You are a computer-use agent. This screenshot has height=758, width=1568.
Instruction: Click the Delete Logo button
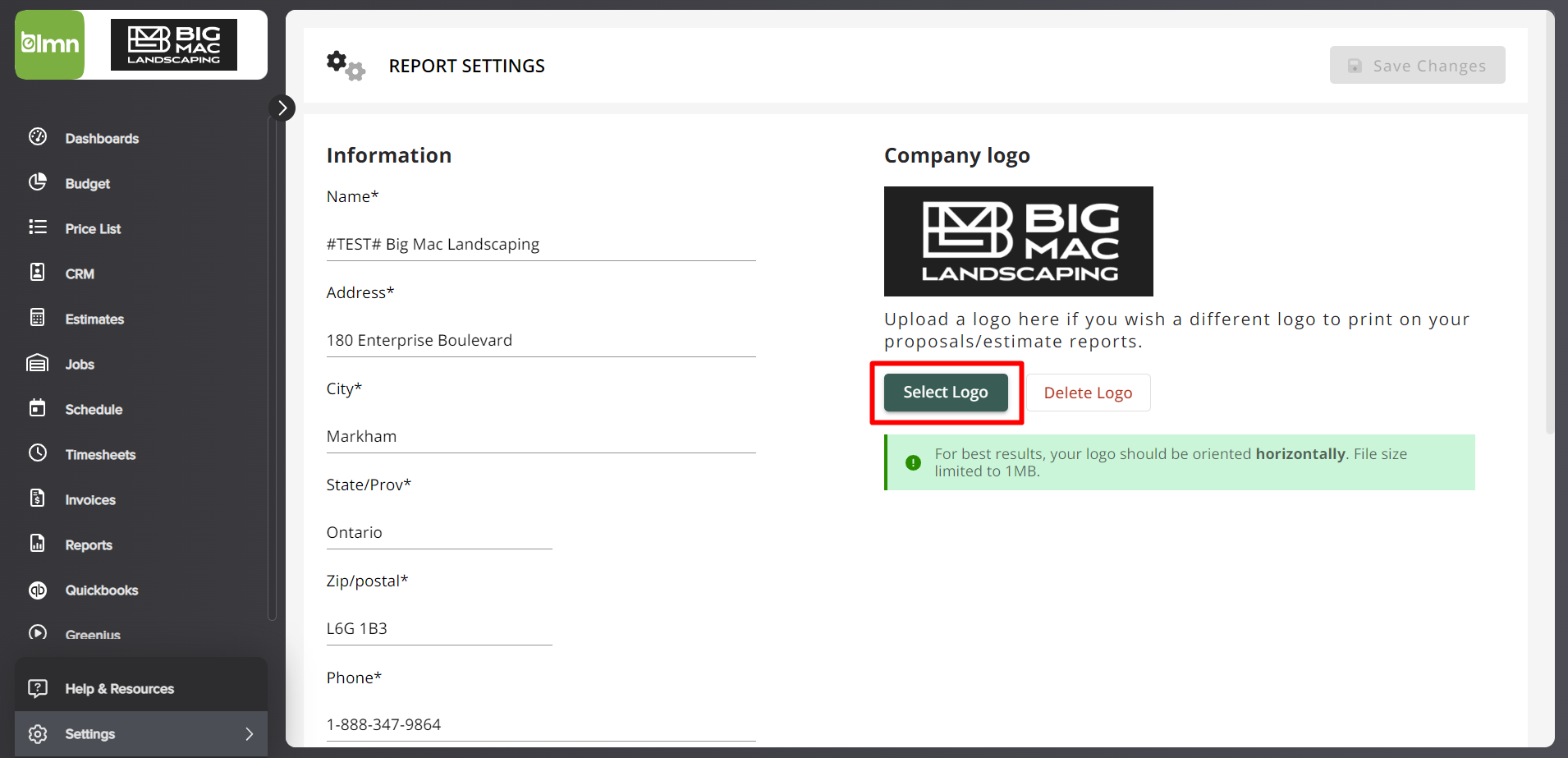coord(1088,392)
